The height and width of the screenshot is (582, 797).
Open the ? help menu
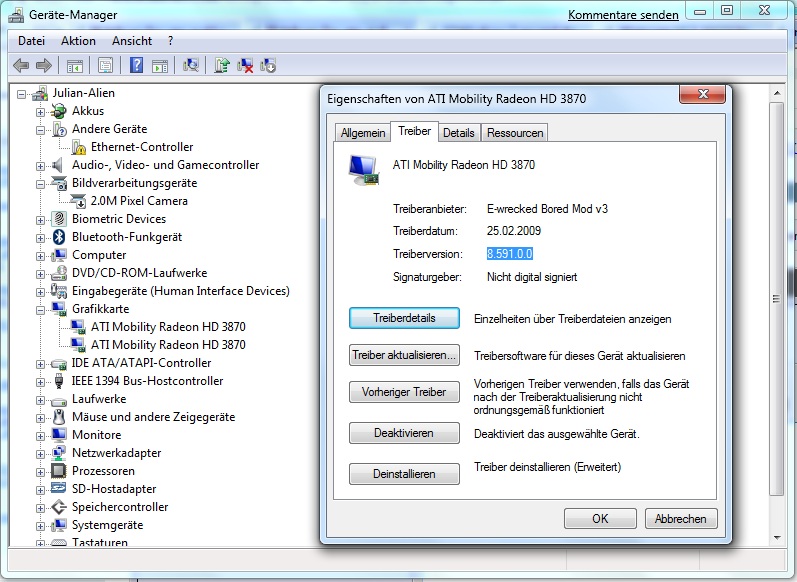click(170, 41)
